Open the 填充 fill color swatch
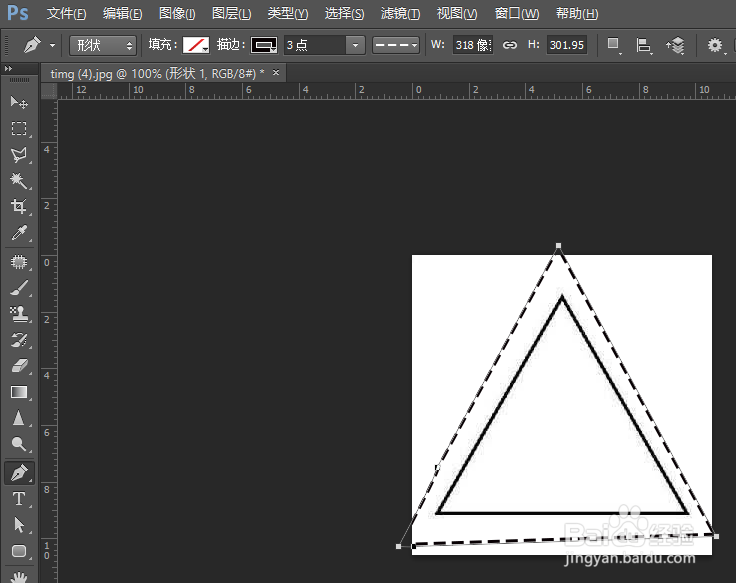Screen dimensions: 736x583 click(196, 46)
